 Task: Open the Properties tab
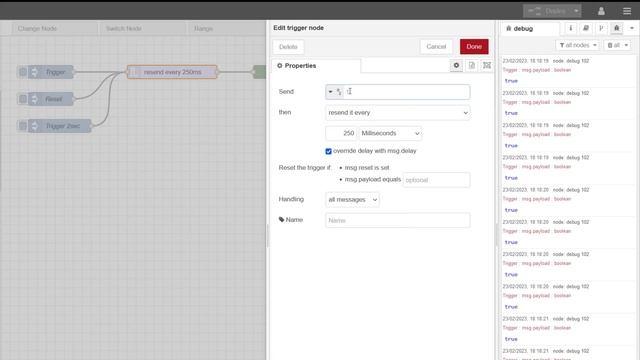coord(316,66)
